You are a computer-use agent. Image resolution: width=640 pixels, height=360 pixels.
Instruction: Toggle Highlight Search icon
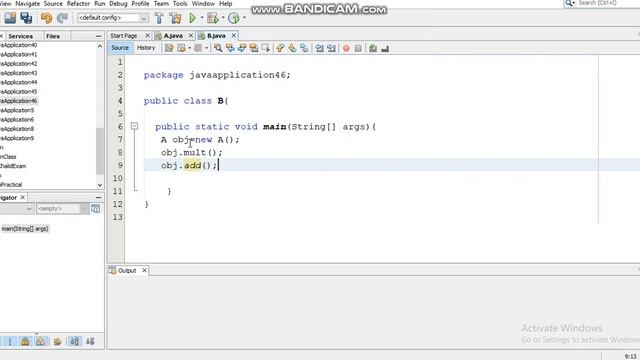point(254,48)
